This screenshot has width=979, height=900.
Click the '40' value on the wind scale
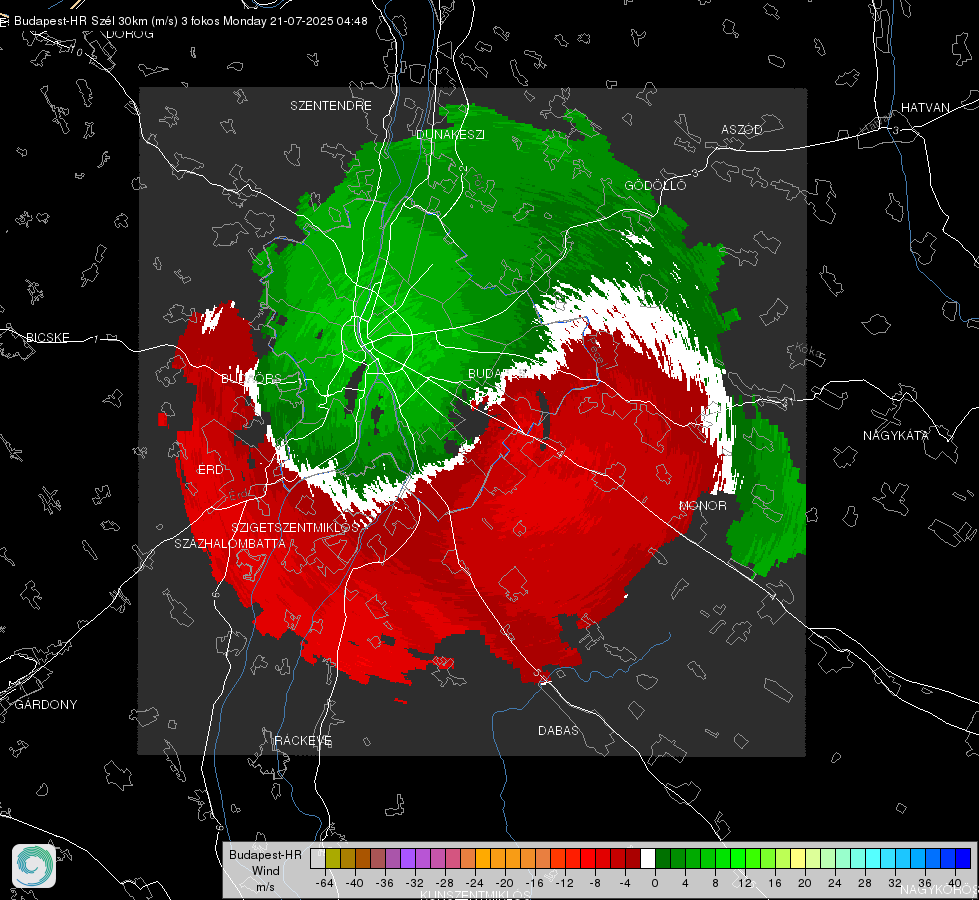[955, 883]
